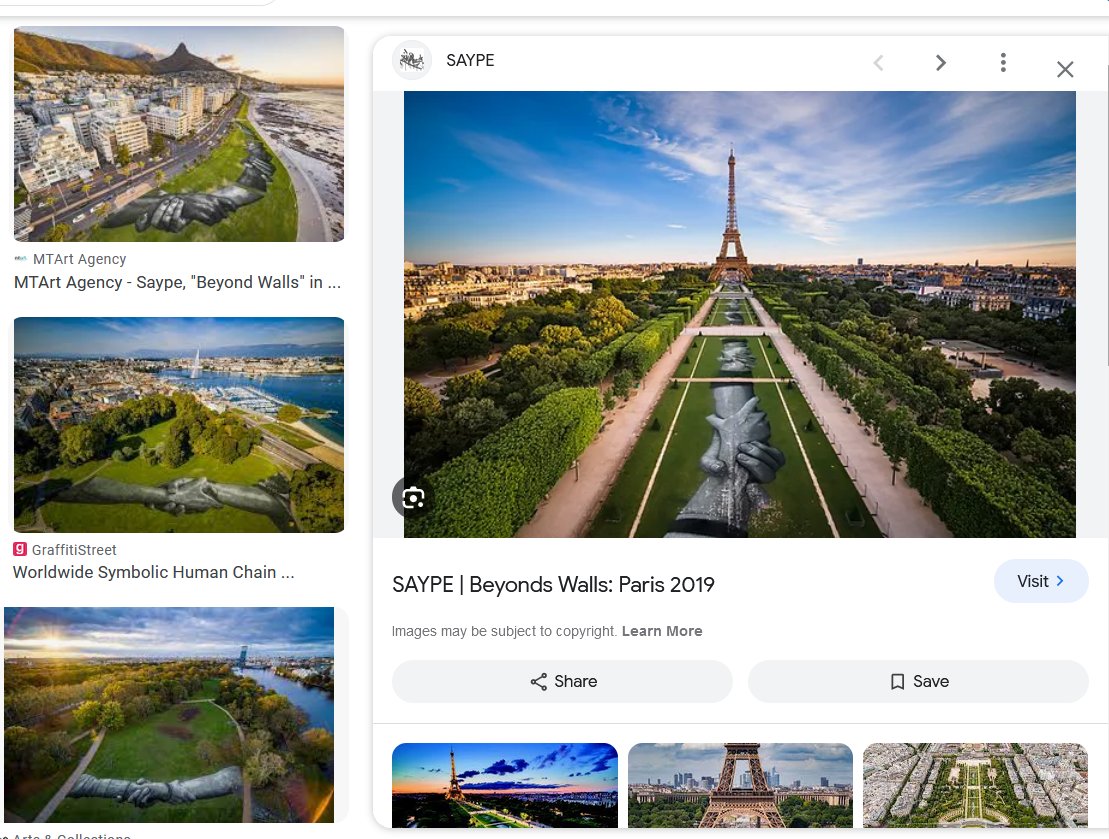Click the MTArt Agency source label

tap(79, 259)
